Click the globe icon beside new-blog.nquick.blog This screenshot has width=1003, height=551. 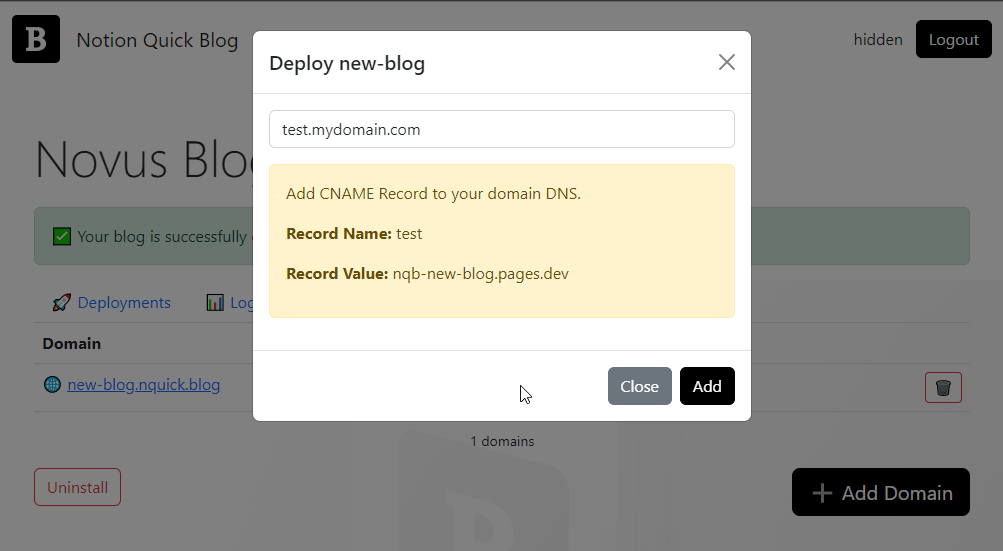click(53, 385)
